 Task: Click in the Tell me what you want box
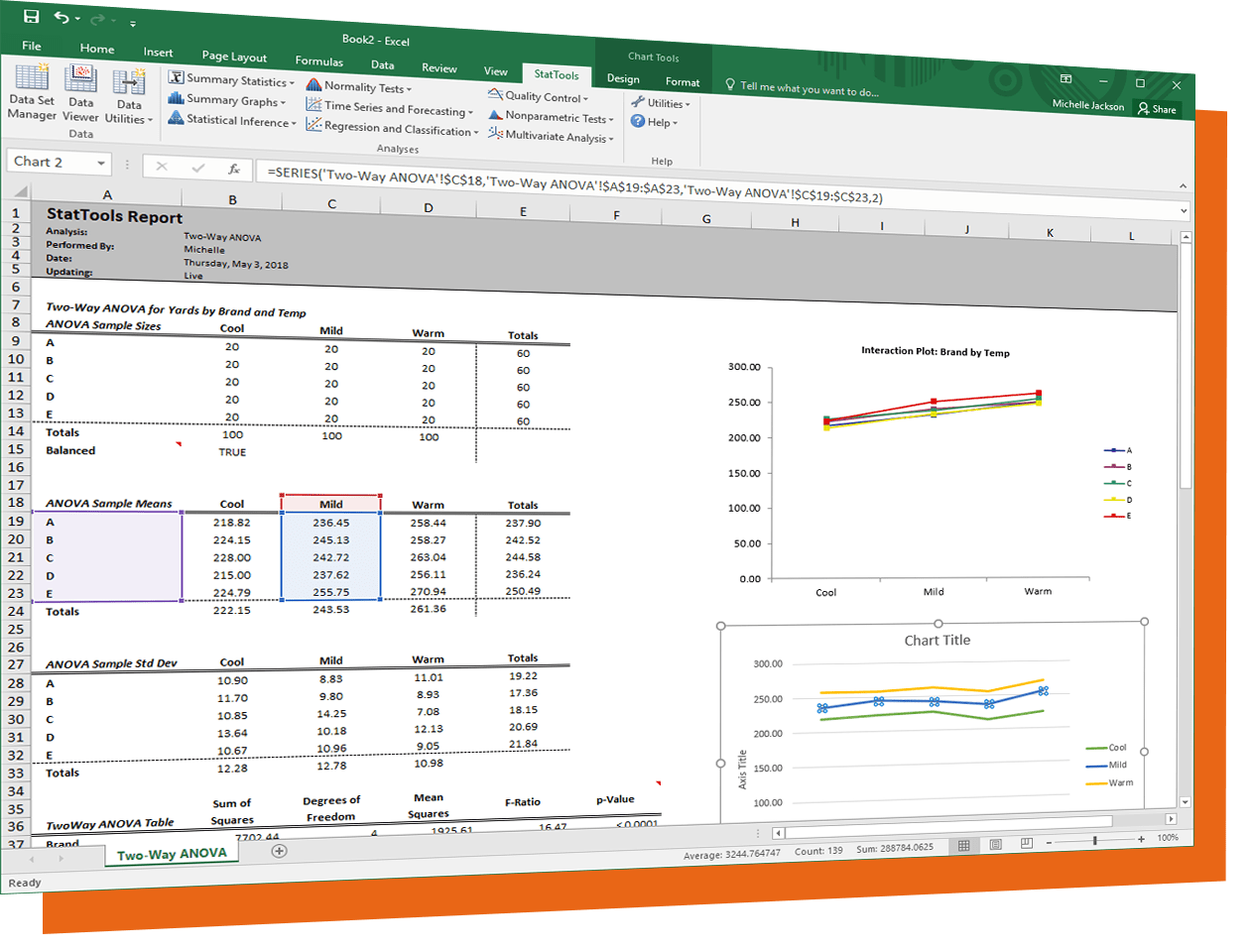click(809, 89)
